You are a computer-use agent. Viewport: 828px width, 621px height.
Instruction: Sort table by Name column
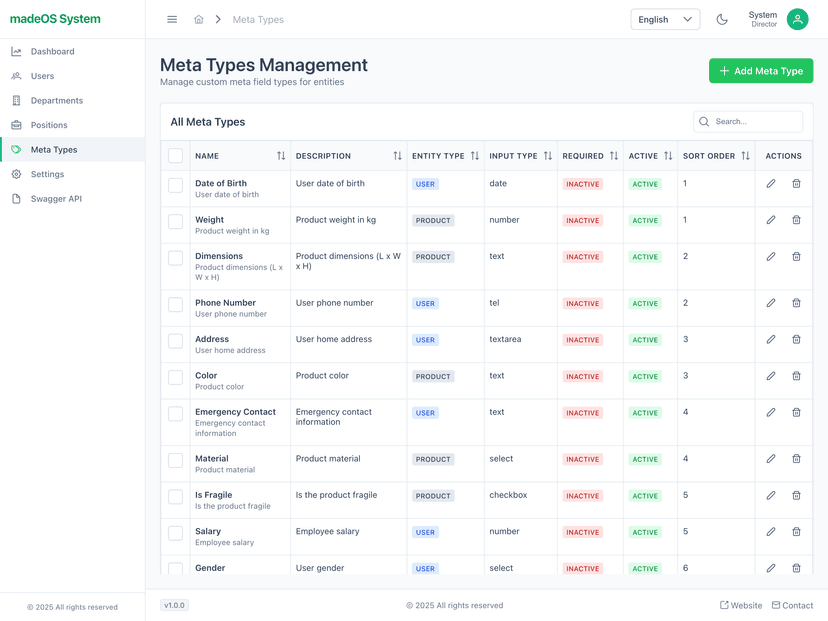point(281,156)
